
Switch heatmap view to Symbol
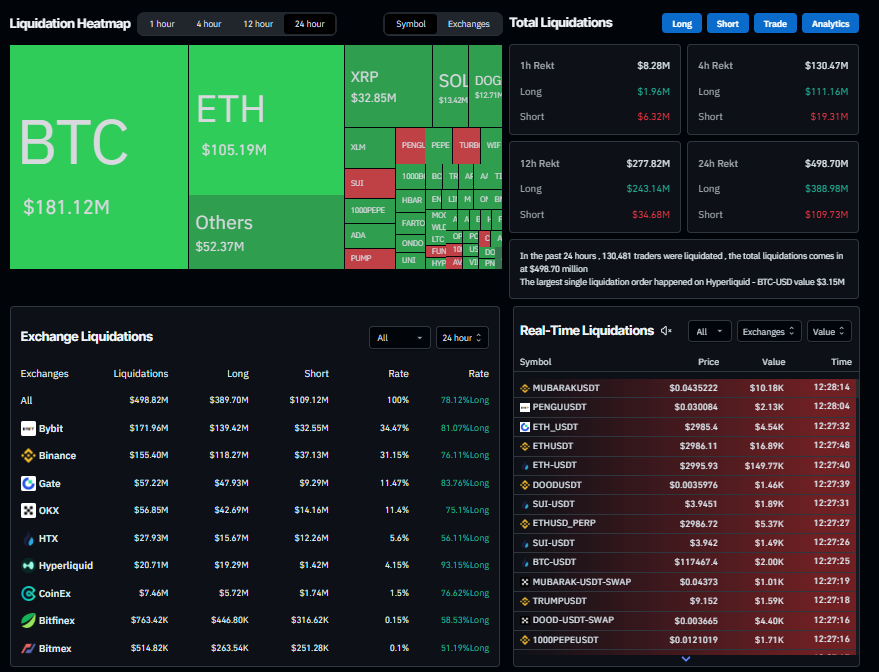(410, 24)
